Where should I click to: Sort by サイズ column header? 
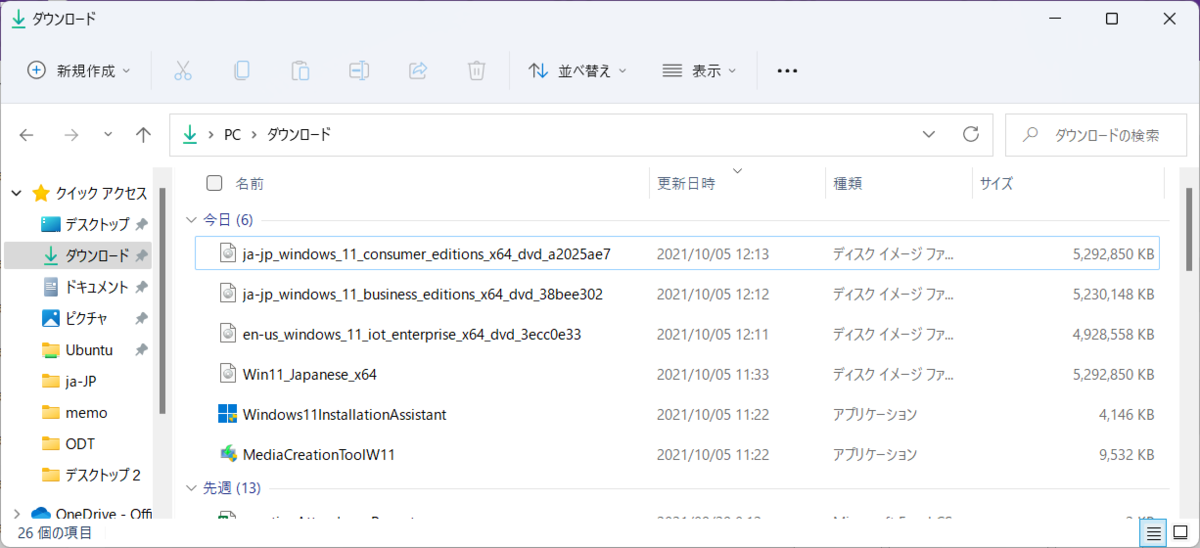[x=996, y=183]
